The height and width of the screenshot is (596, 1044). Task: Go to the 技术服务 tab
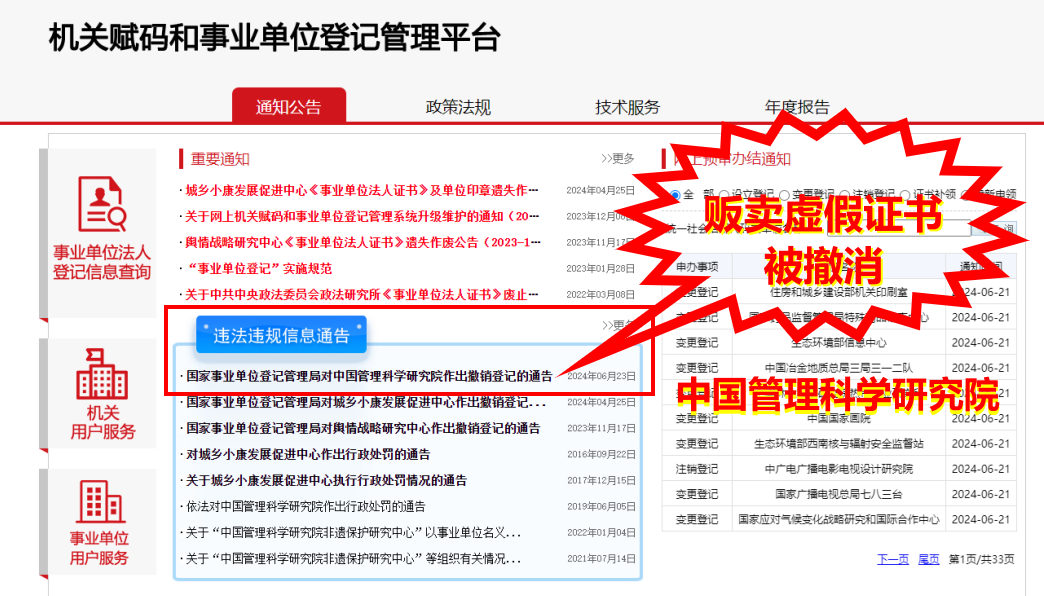(627, 107)
